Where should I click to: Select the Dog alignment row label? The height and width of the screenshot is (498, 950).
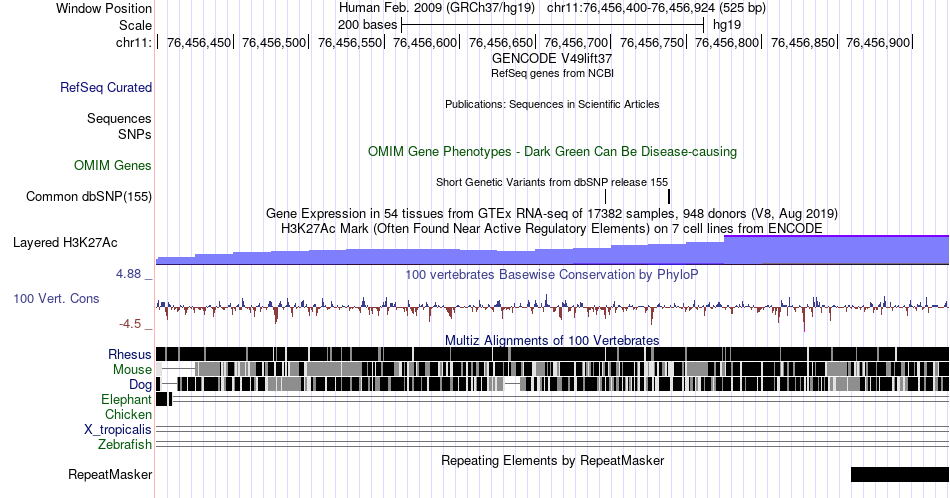coord(141,385)
